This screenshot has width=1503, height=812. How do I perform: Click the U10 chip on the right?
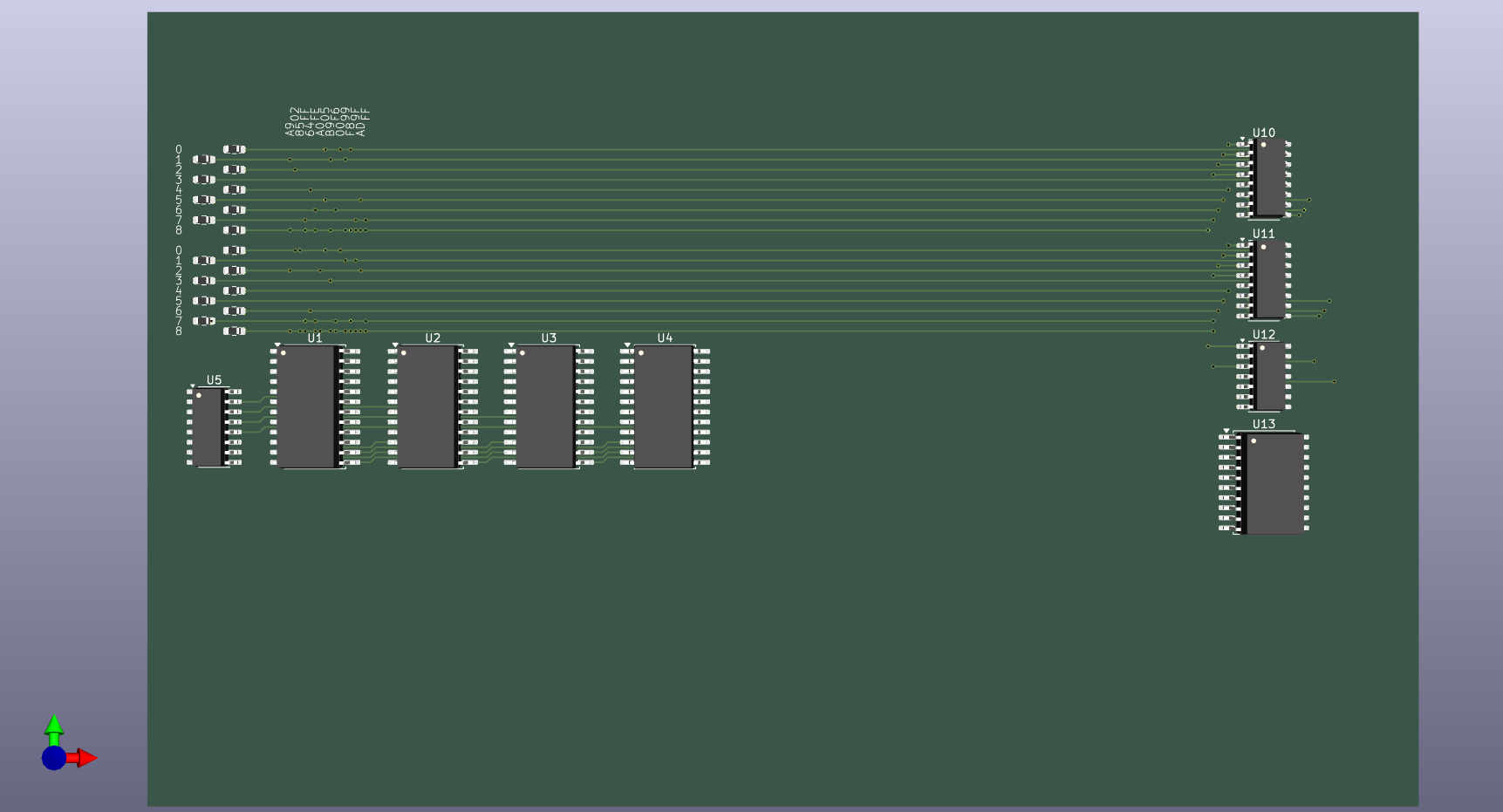(x=1269, y=178)
